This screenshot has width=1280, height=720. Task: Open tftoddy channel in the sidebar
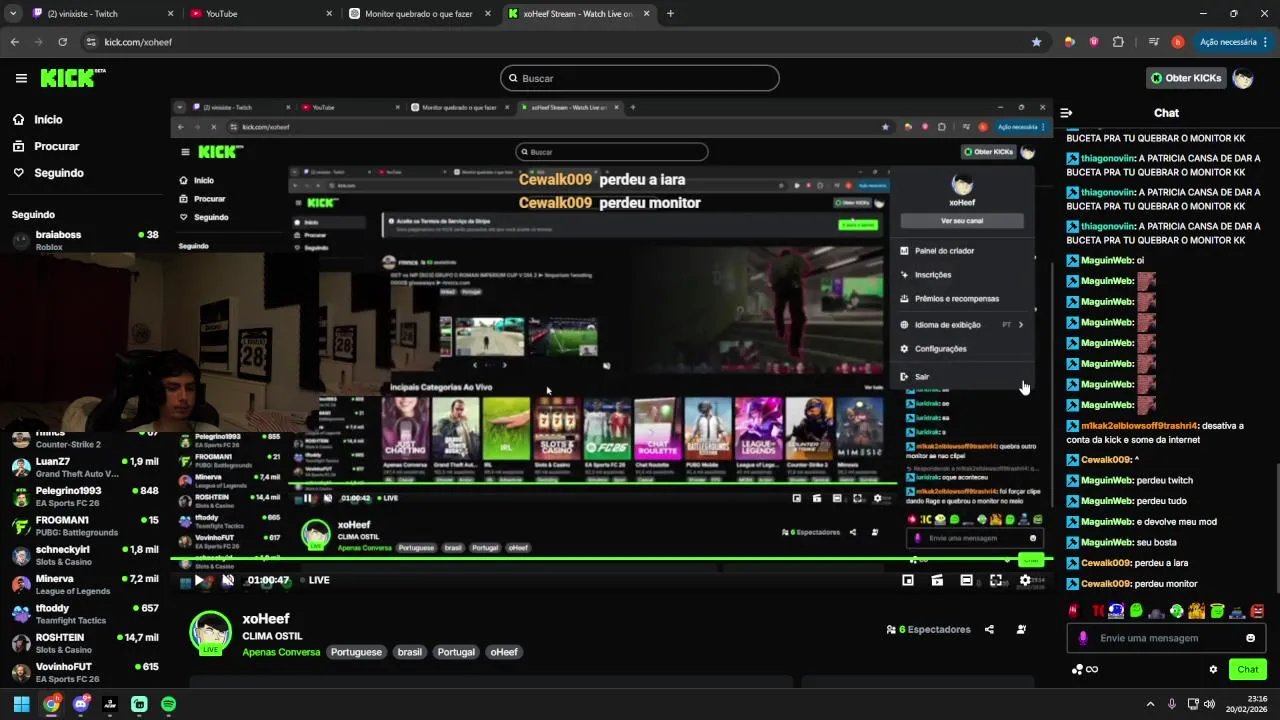(85, 613)
